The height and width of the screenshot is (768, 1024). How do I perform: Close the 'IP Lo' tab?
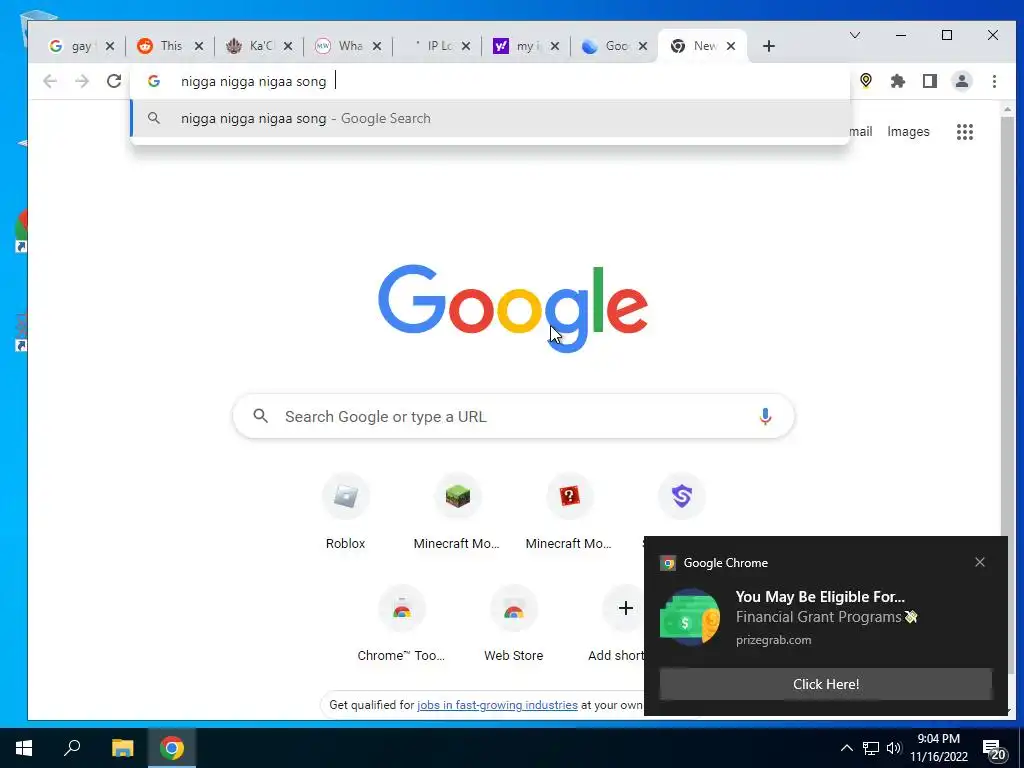(466, 46)
